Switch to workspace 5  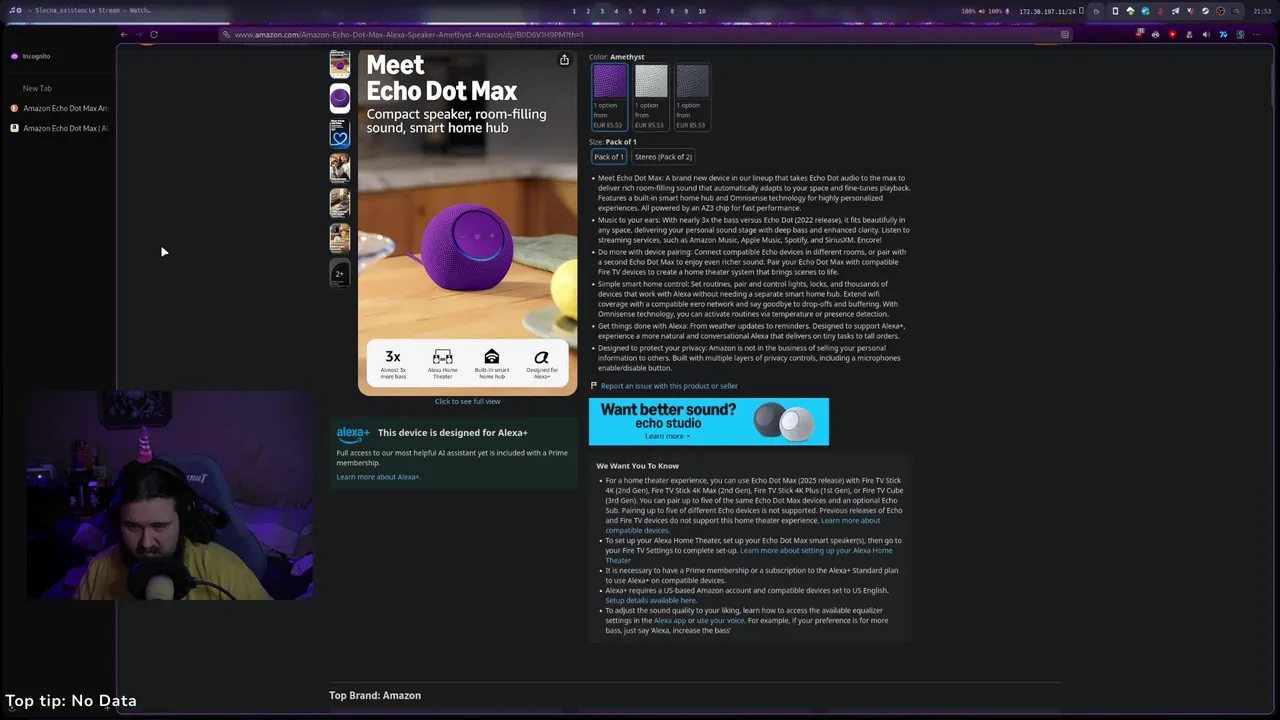[630, 11]
